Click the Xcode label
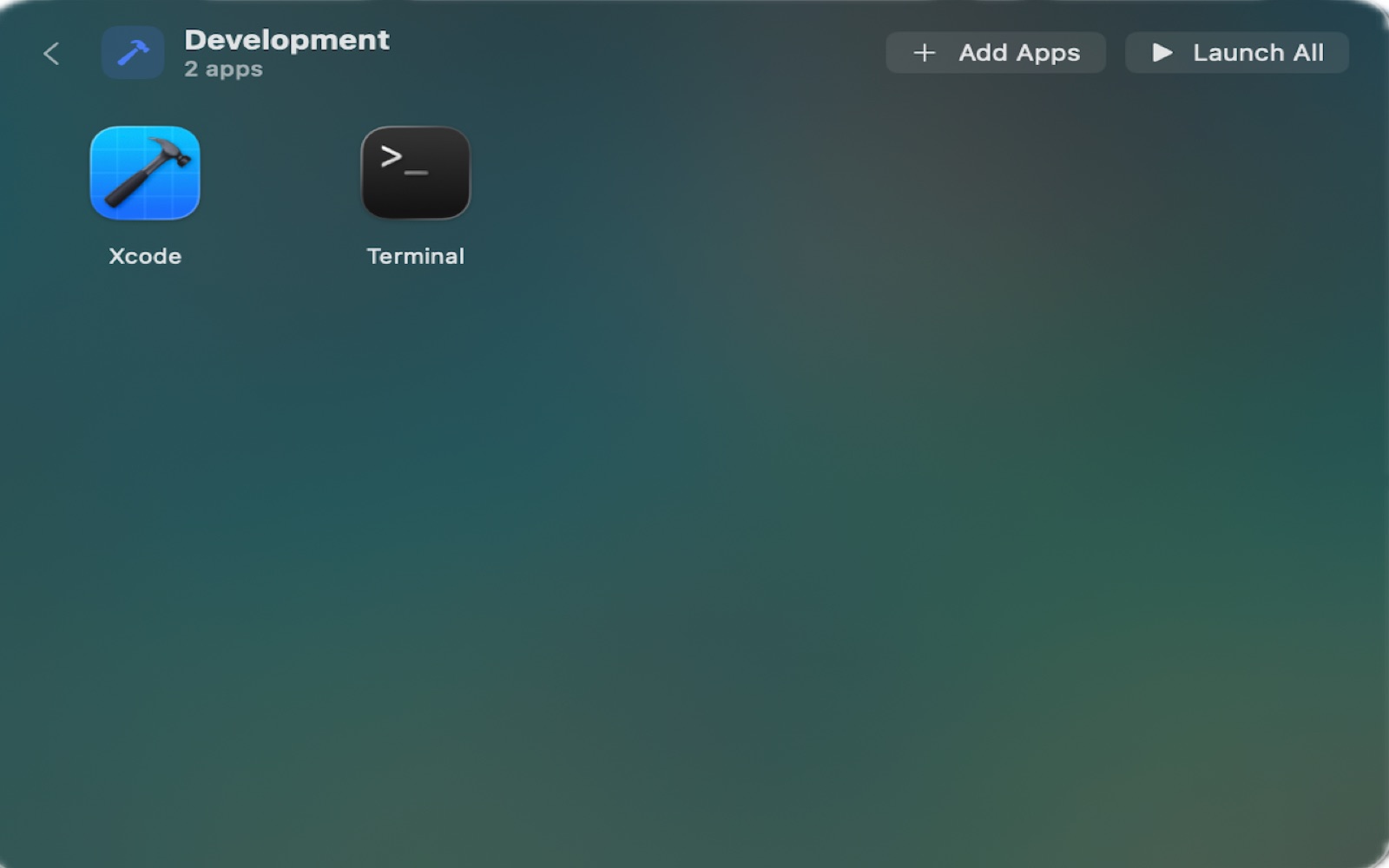The height and width of the screenshot is (868, 1389). coord(145,256)
